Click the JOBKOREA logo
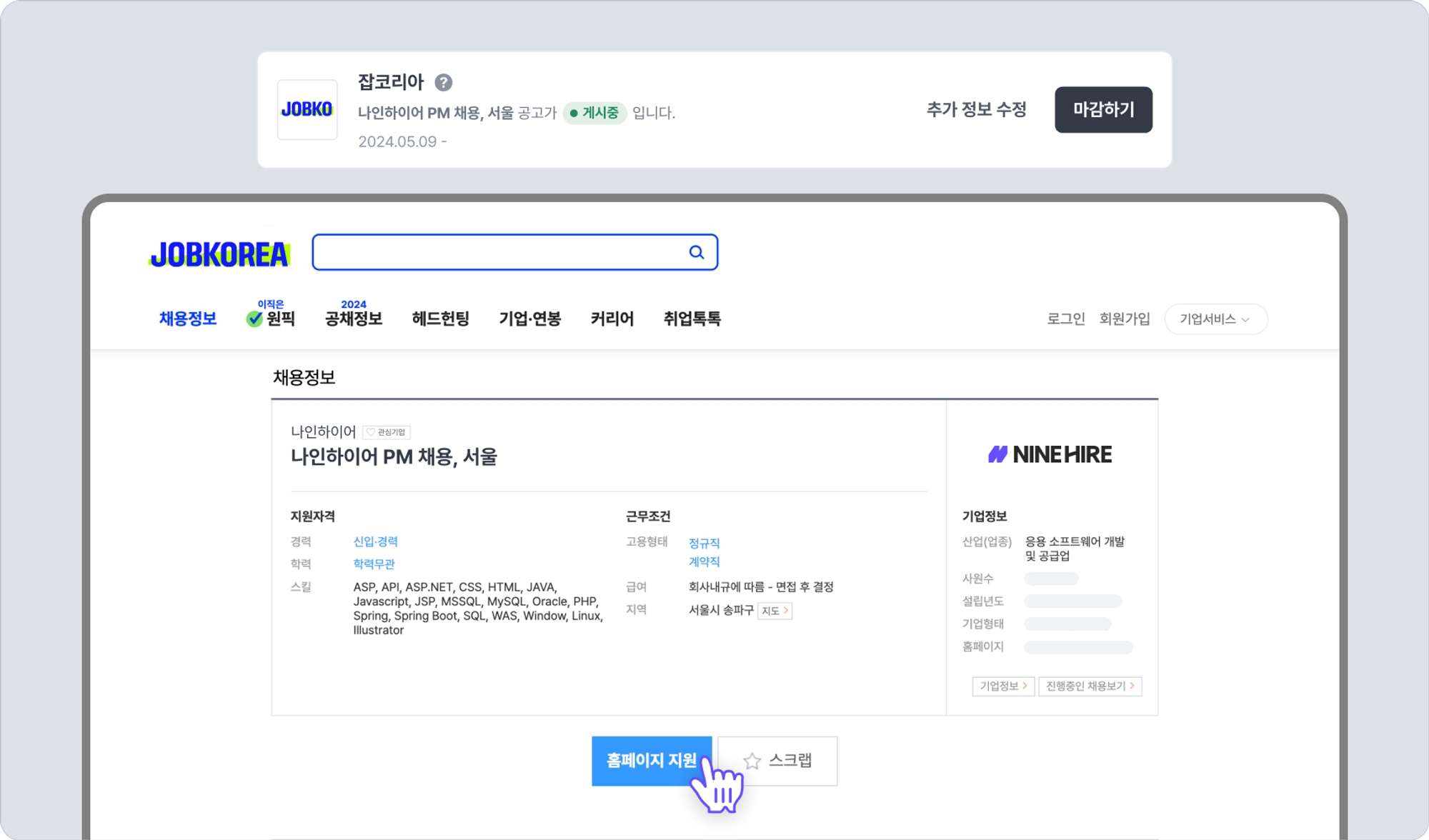 pos(219,254)
